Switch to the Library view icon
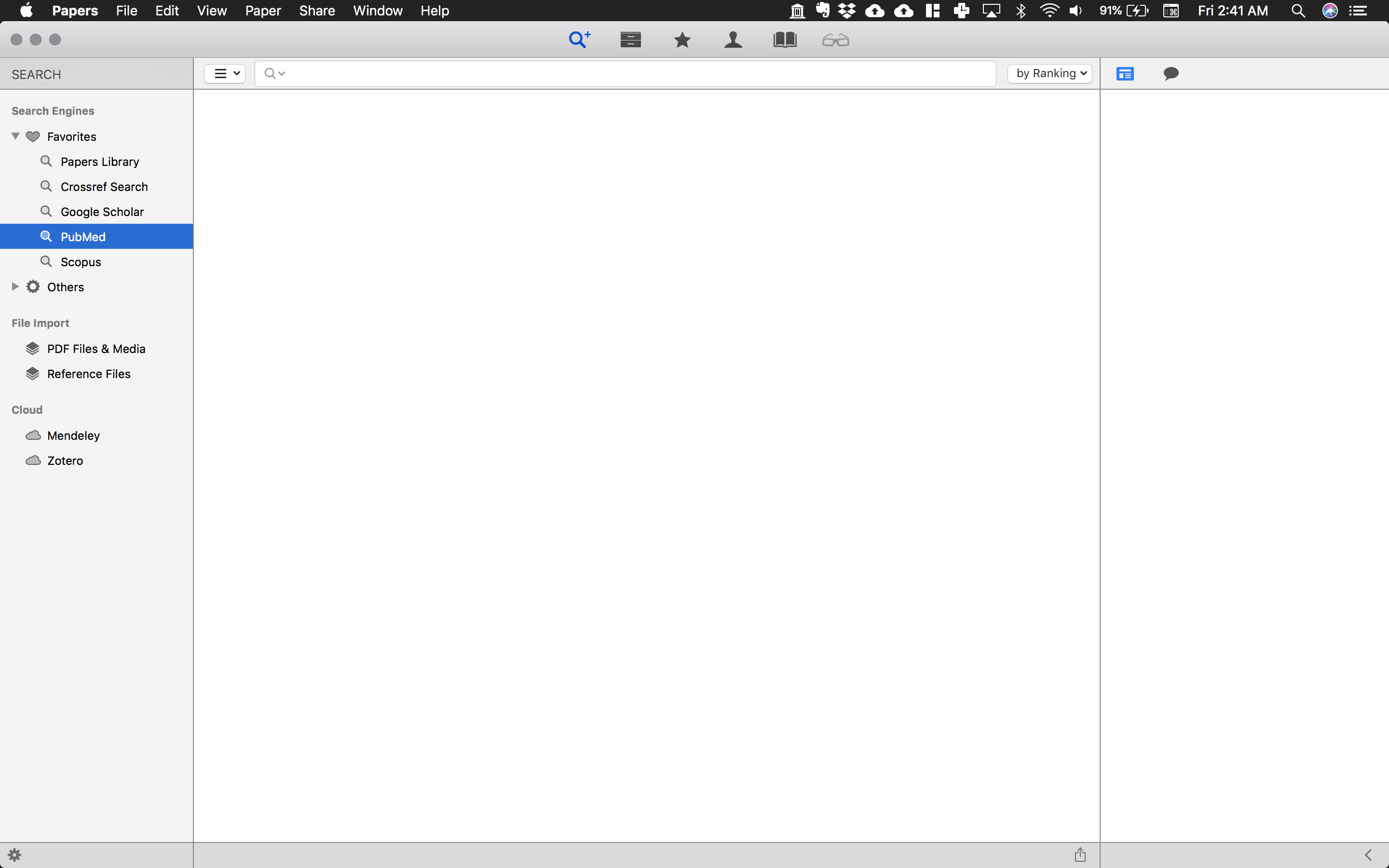The width and height of the screenshot is (1389, 868). 630,40
